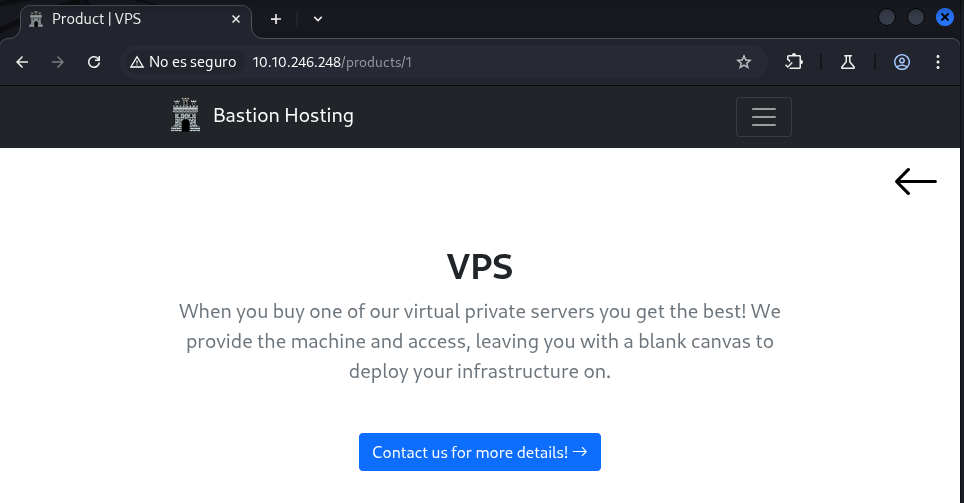Open the extensions puzzle icon

click(x=794, y=62)
